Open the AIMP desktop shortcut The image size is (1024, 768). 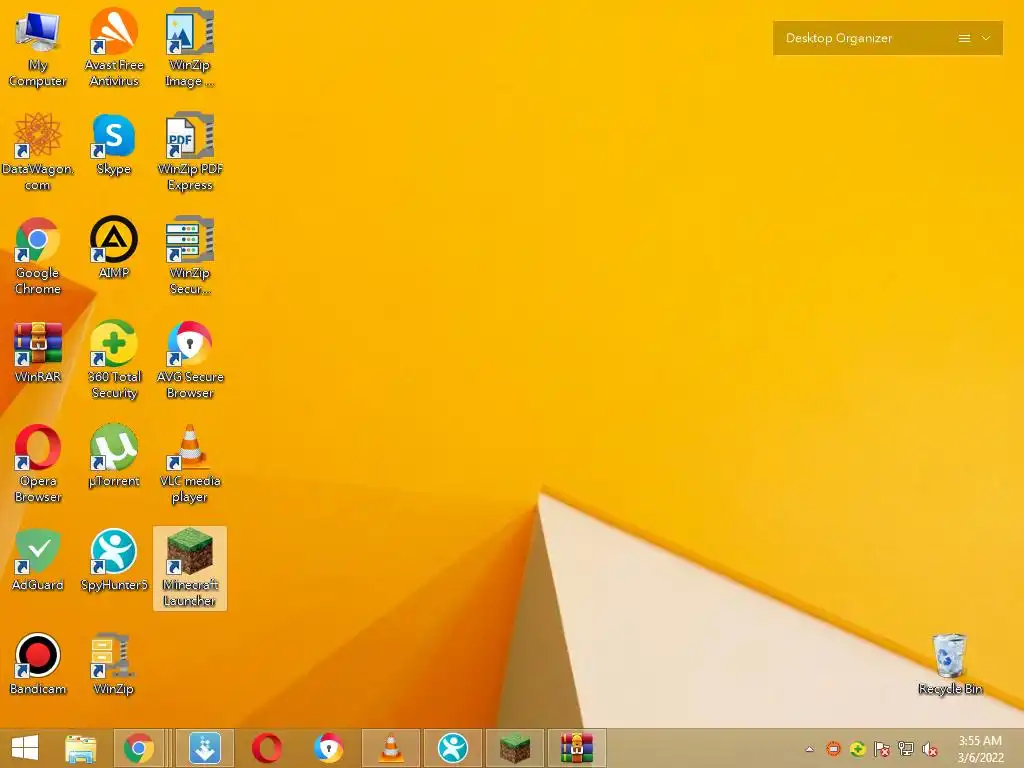coord(114,248)
